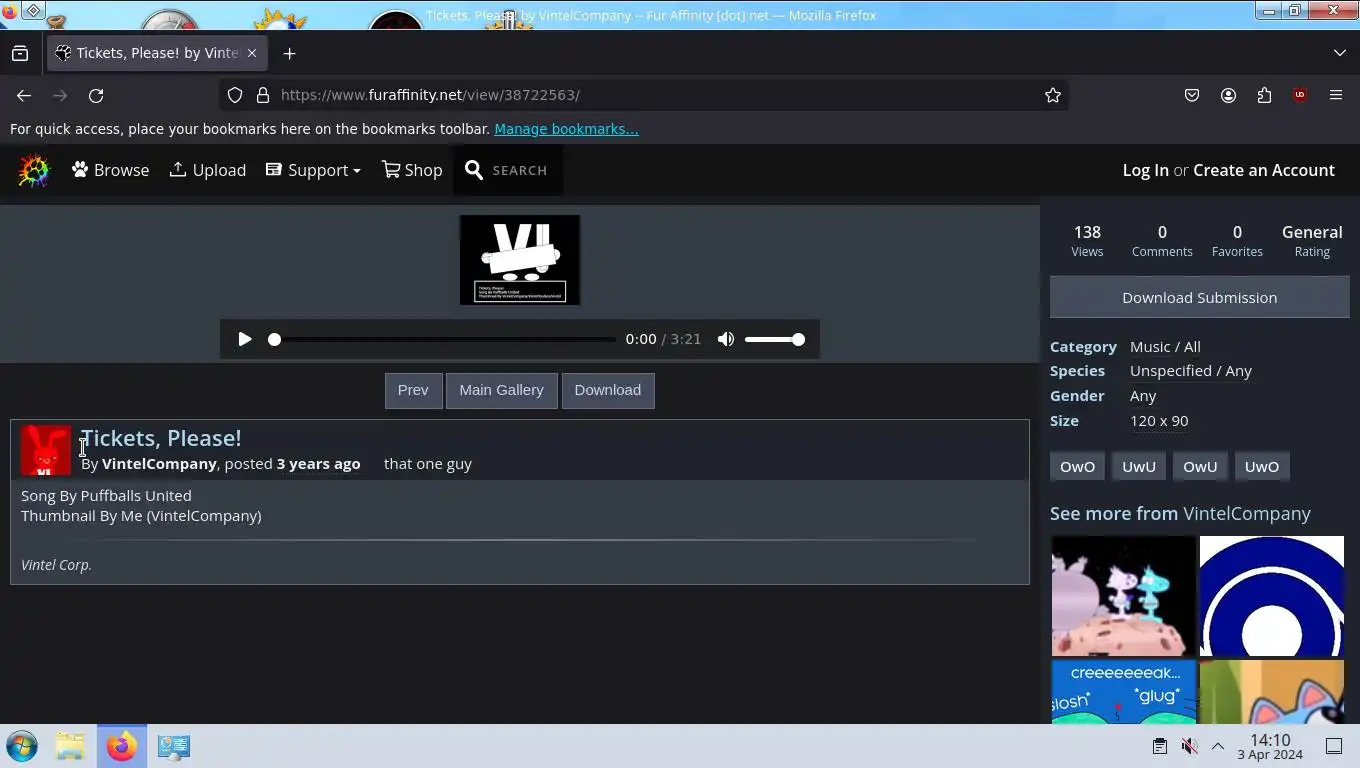Viewport: 1360px width, 768px height.
Task: Open the blue circle gallery thumbnail
Action: 1272,596
